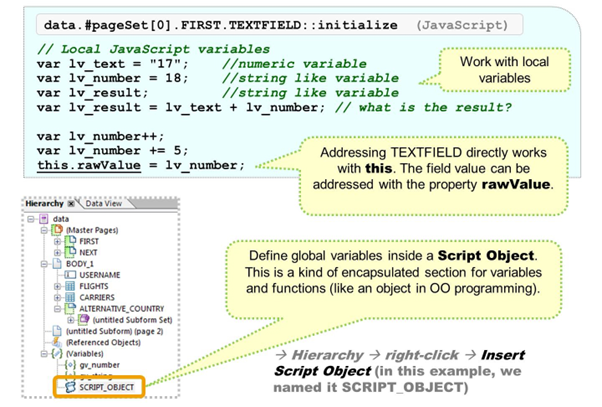602x407 pixels.
Task: Expand the FLIGHTS node
Action: click(59, 285)
